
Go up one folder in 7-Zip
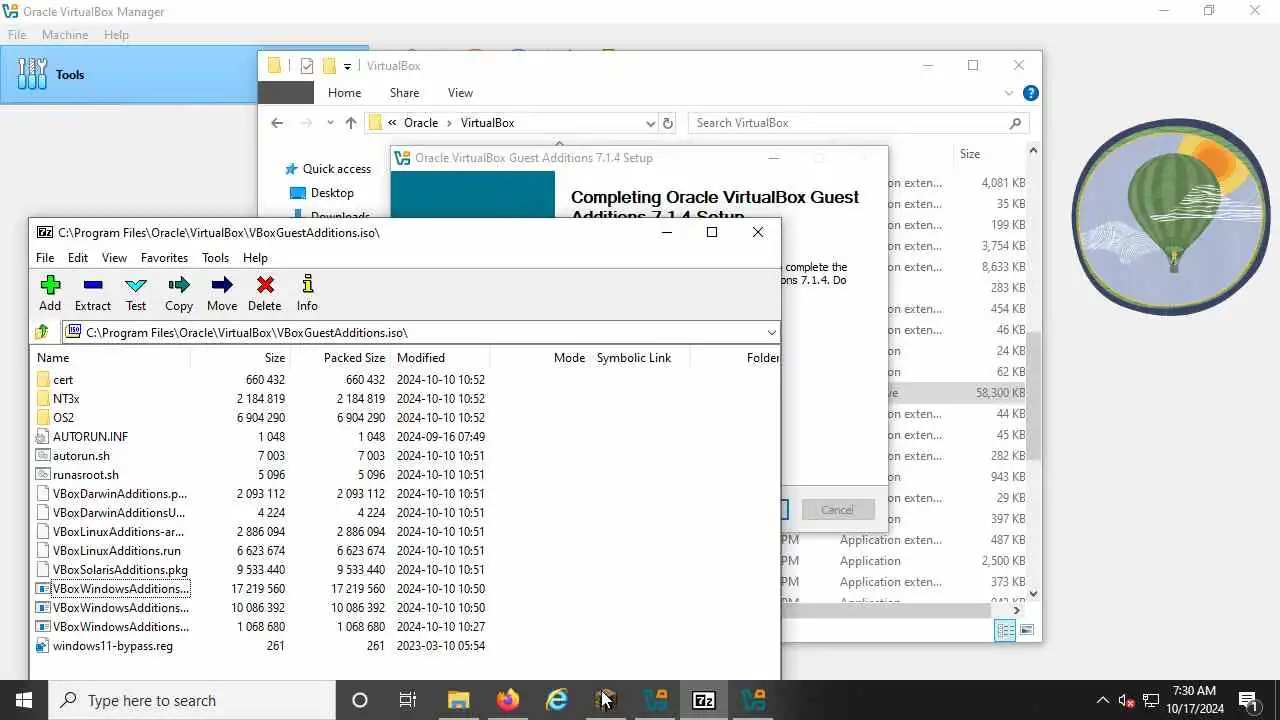pos(42,332)
